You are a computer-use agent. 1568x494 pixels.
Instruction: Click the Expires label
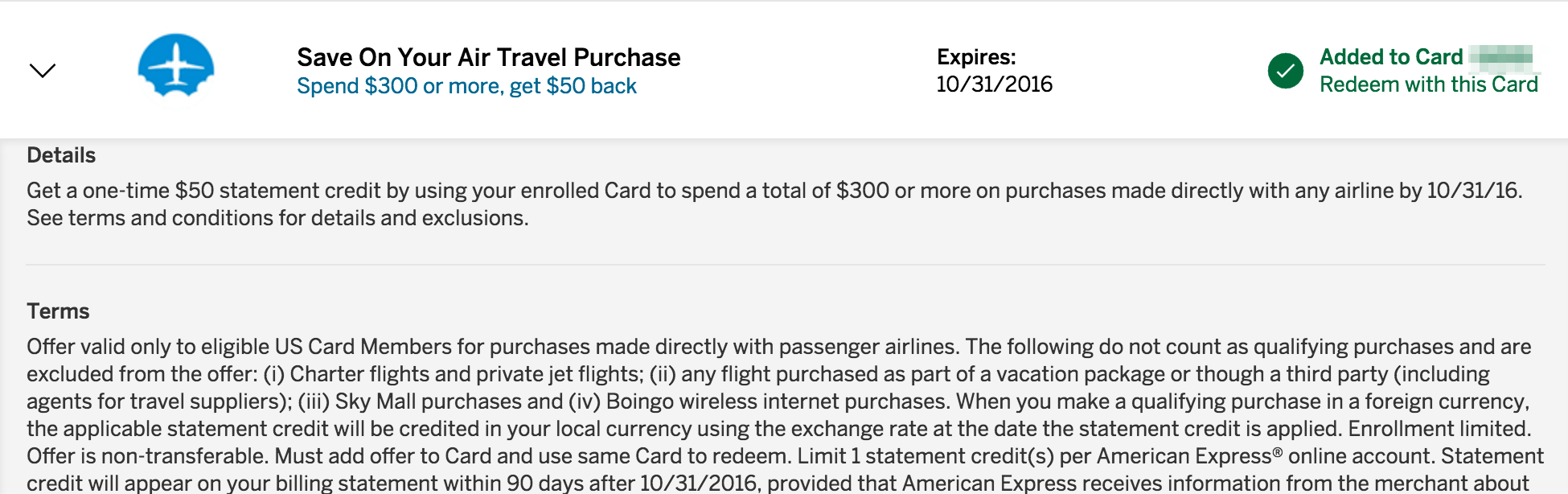pyautogui.click(x=976, y=57)
